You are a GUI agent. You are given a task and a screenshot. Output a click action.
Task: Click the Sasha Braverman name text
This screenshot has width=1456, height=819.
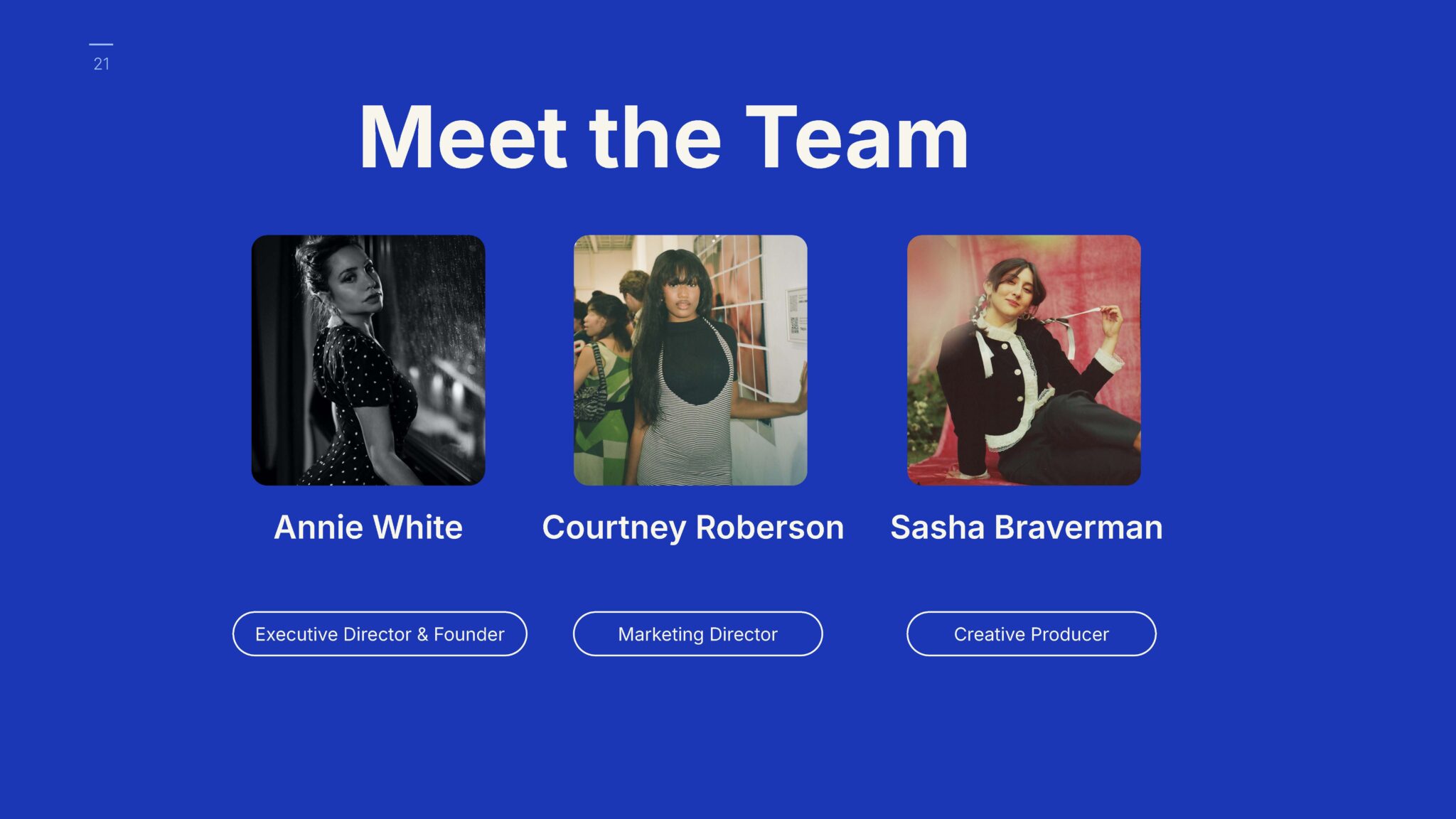pos(1026,528)
